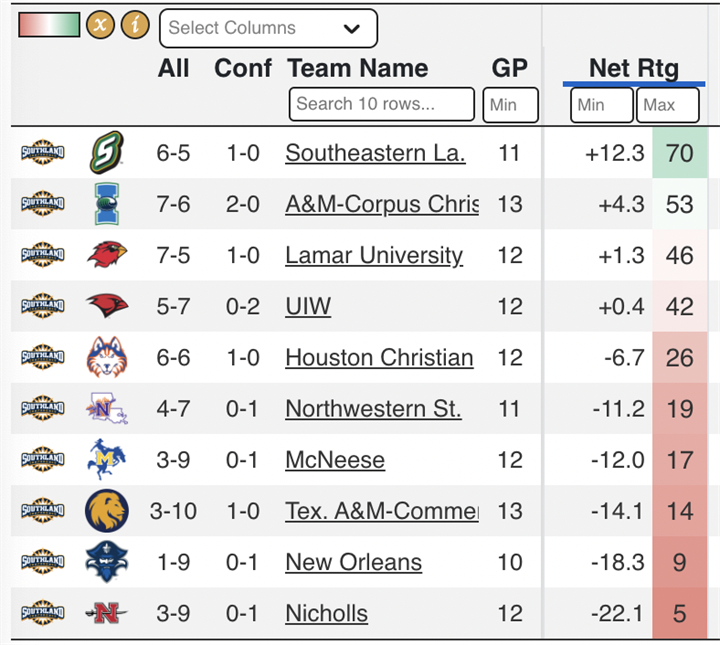Click the Houston Christian husky logo
This screenshot has height=645, width=720.
tap(107, 357)
